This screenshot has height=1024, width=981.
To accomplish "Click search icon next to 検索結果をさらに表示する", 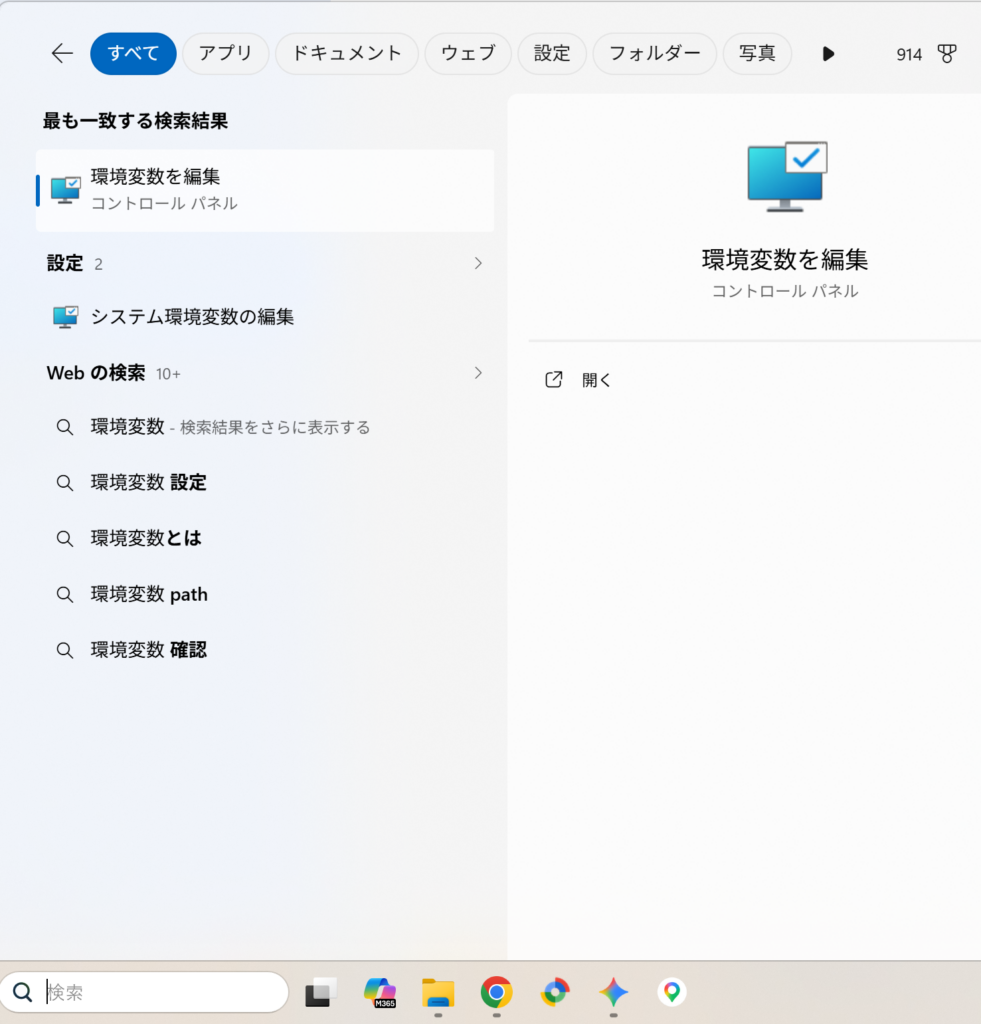I will coord(65,428).
